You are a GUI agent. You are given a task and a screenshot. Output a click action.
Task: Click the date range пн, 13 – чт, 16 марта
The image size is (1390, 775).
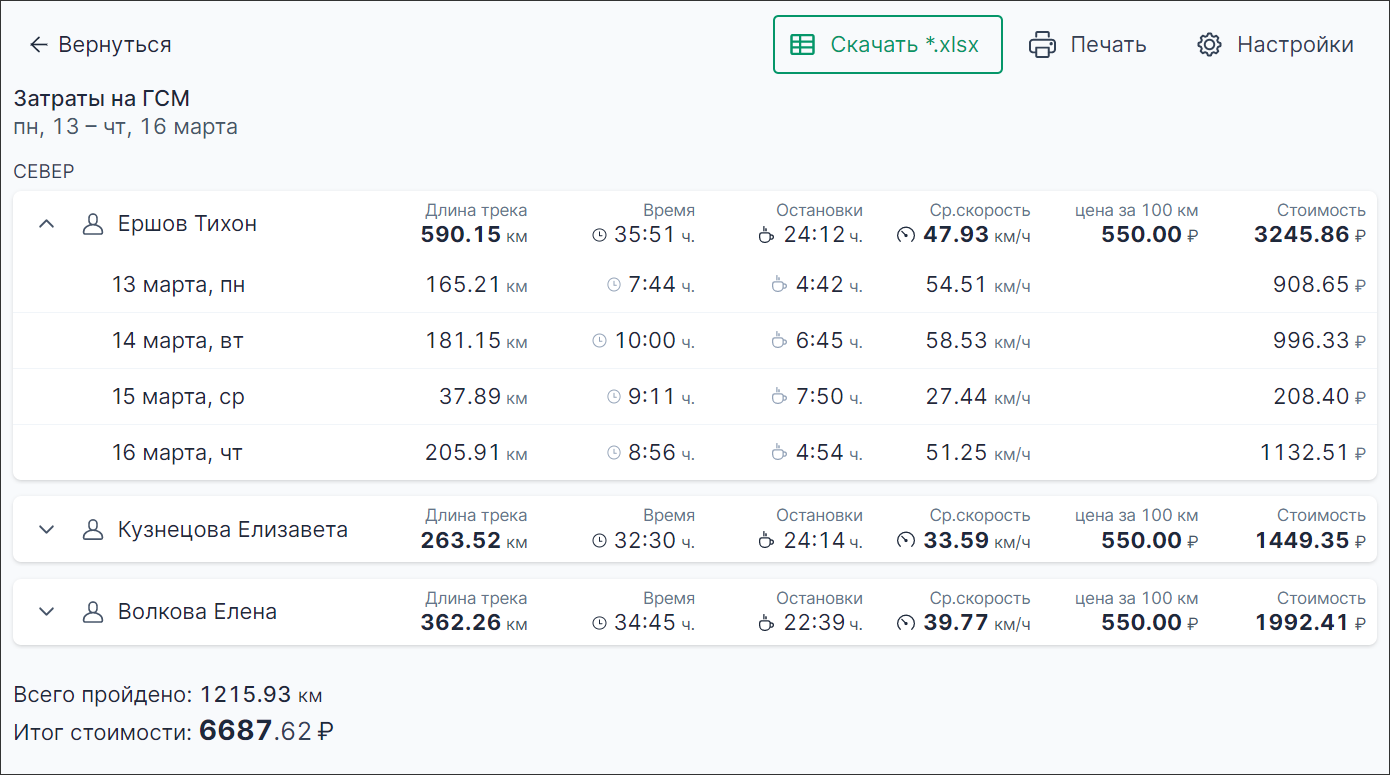(x=125, y=127)
